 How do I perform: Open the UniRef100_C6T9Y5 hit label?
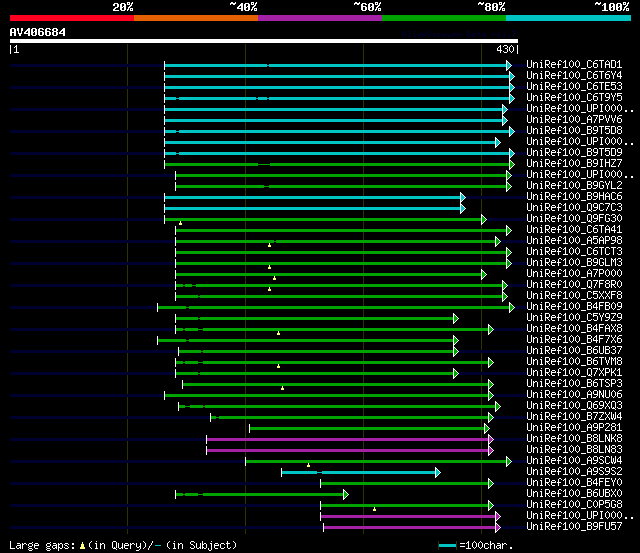point(574,98)
